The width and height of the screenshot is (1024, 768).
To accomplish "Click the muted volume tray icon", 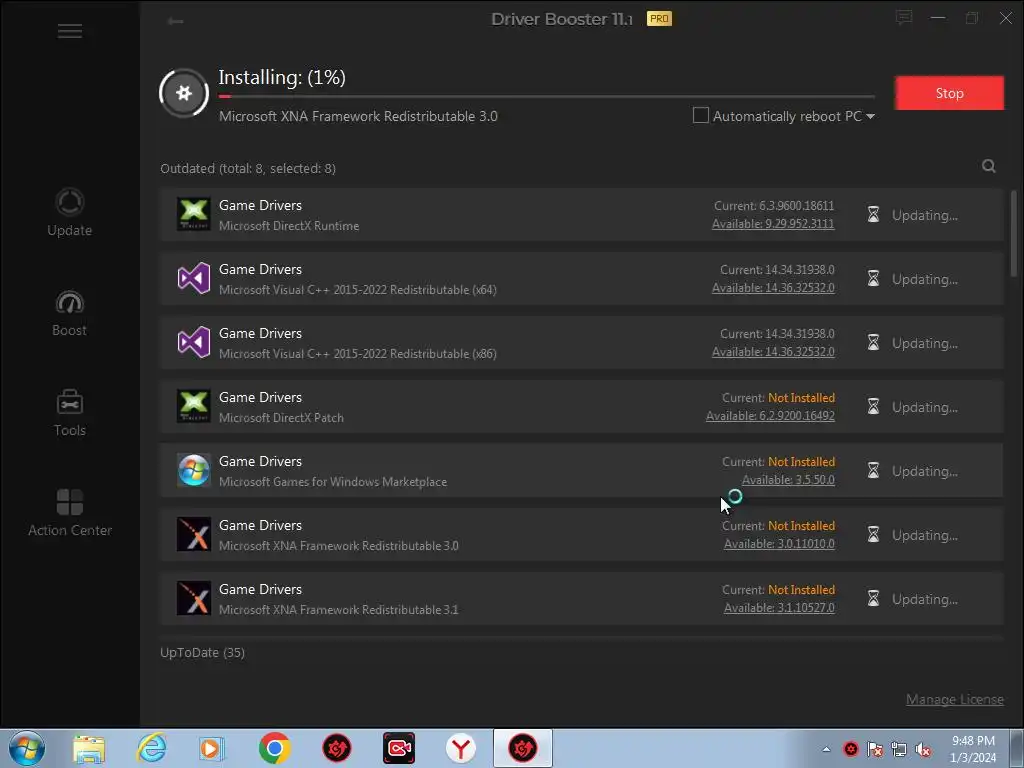I will click(923, 750).
